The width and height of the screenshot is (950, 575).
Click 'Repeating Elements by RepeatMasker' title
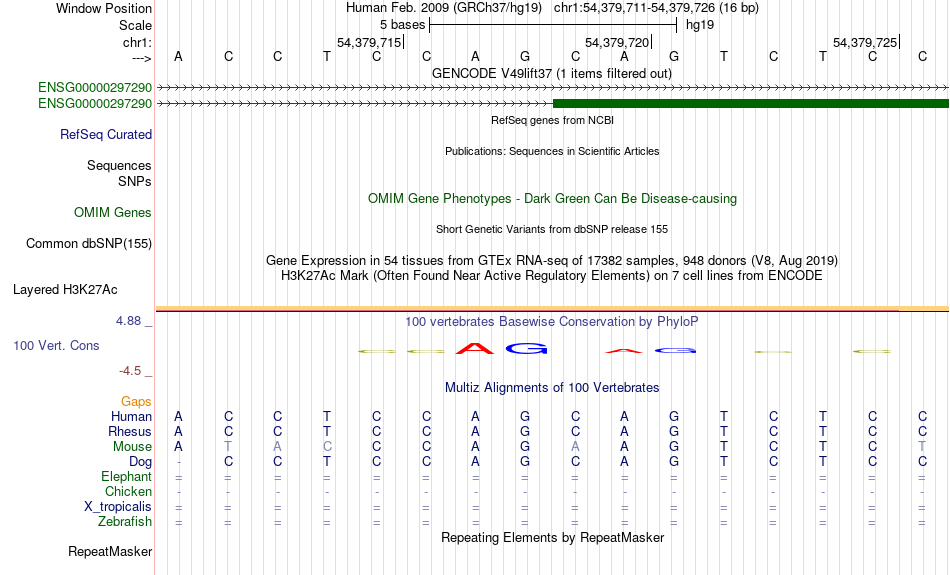pos(552,538)
